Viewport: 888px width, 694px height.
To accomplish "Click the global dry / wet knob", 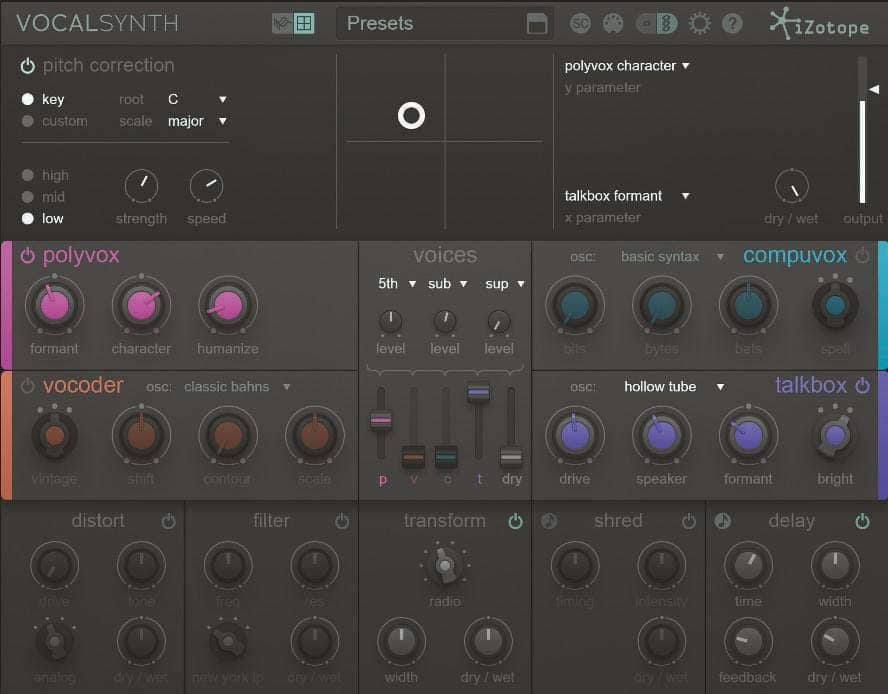I will click(791, 186).
